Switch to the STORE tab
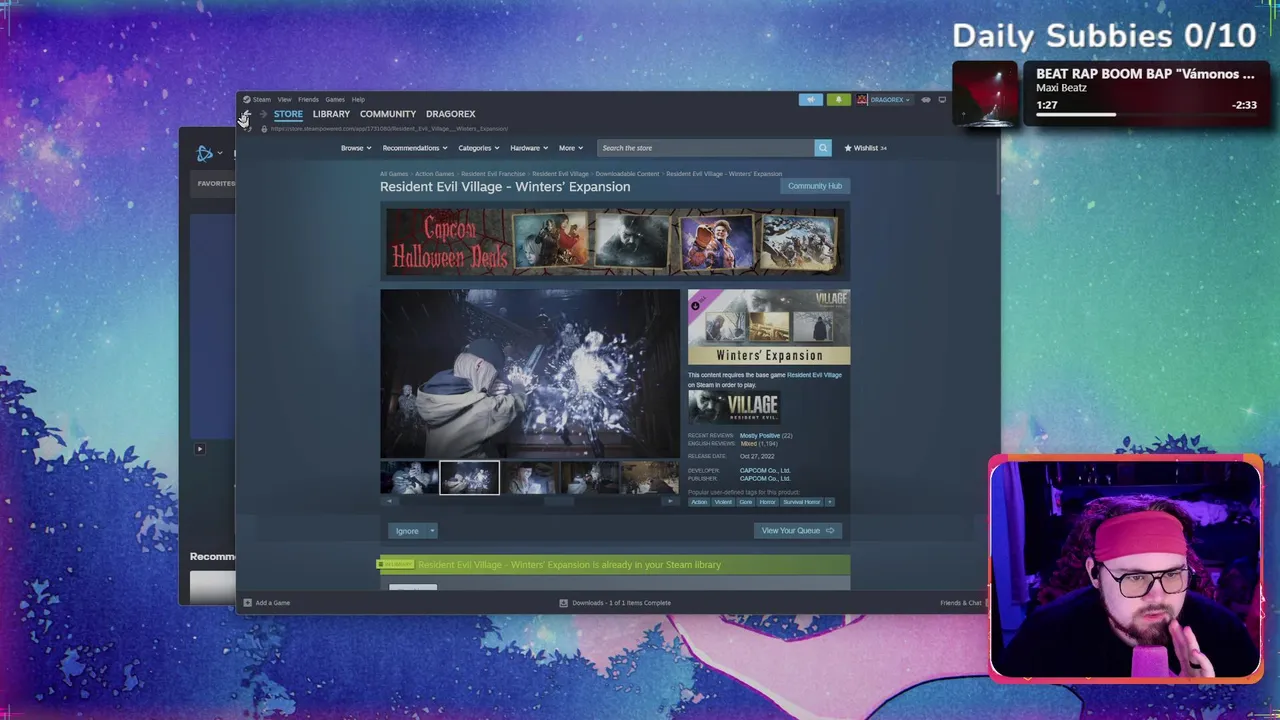Image resolution: width=1280 pixels, height=720 pixels. pyautogui.click(x=288, y=114)
